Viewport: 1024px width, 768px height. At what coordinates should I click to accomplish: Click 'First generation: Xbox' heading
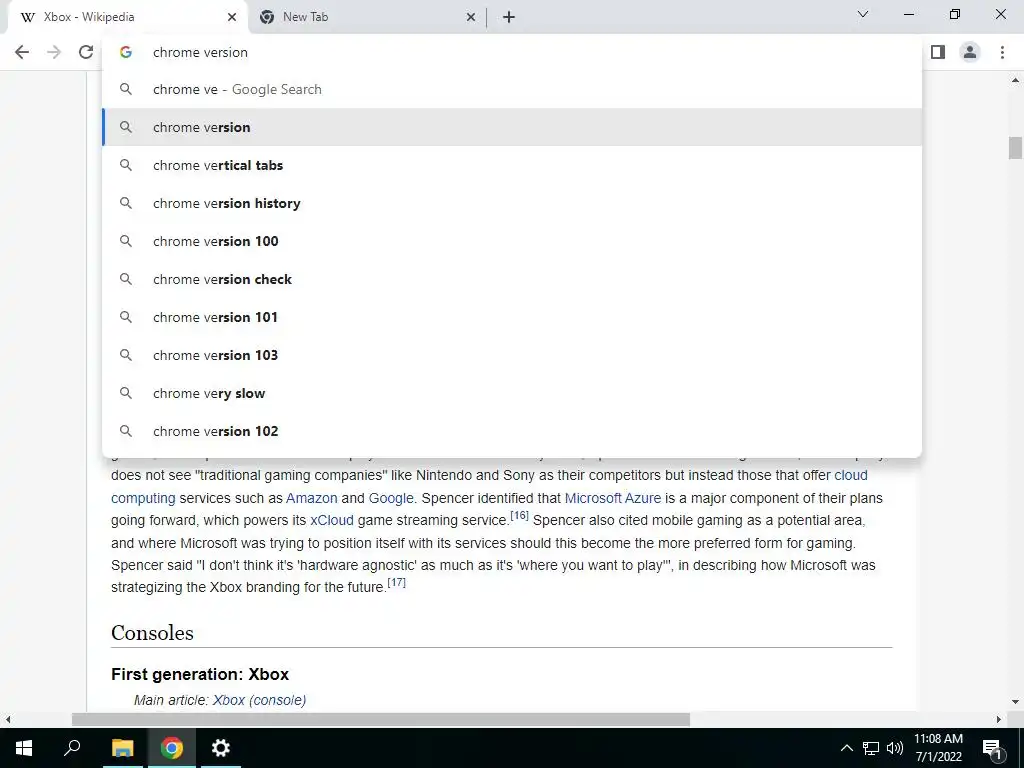click(x=200, y=674)
